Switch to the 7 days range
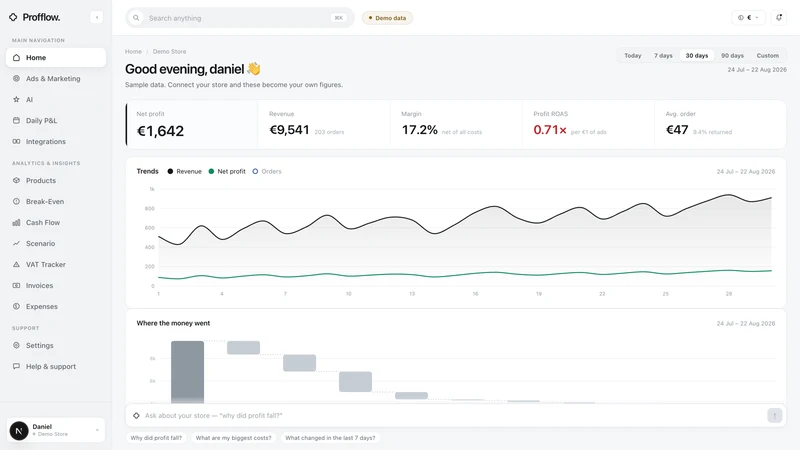The height and width of the screenshot is (450, 800). pos(663,56)
